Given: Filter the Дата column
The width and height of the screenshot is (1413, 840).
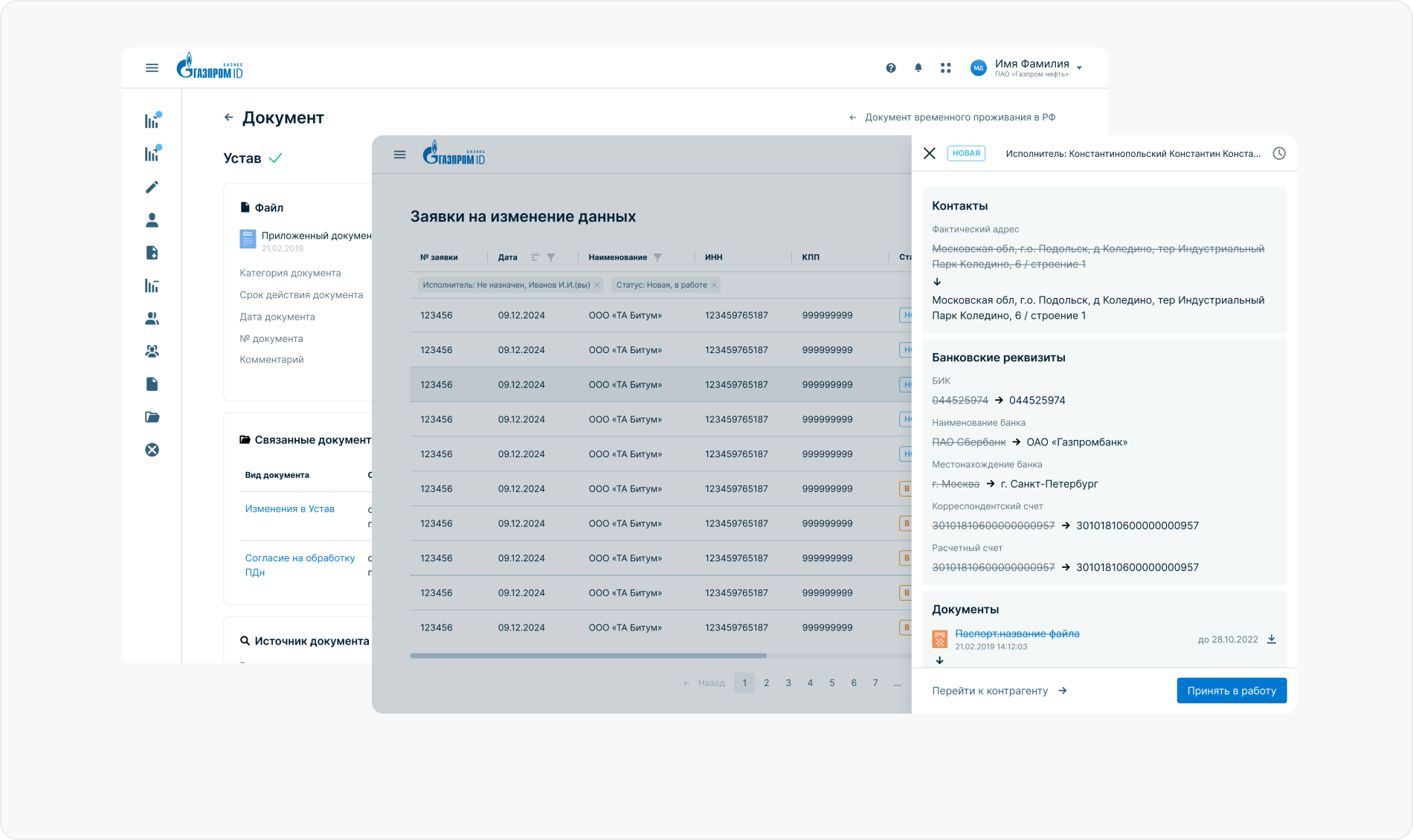Looking at the screenshot, I should (x=551, y=257).
